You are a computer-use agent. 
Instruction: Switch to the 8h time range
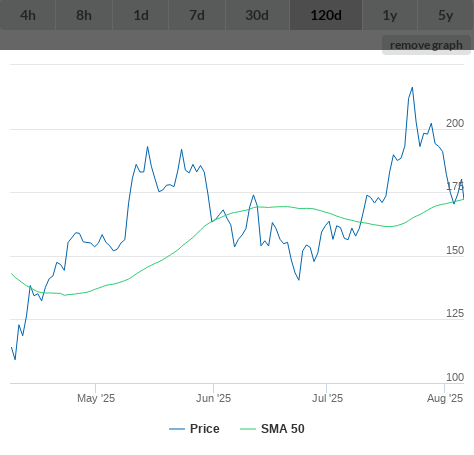click(x=84, y=15)
